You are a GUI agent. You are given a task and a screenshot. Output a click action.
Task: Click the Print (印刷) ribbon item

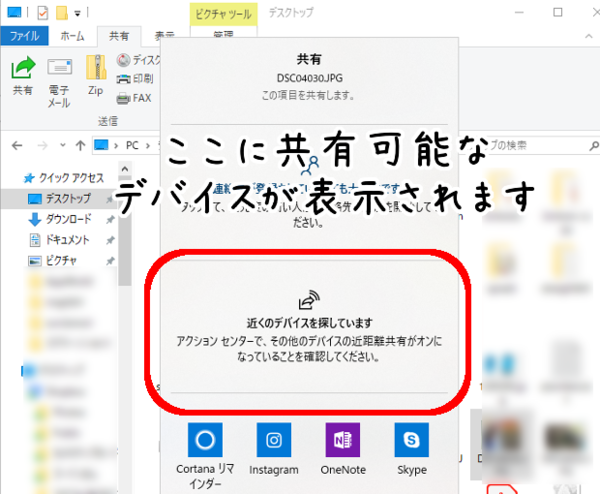(x=135, y=79)
